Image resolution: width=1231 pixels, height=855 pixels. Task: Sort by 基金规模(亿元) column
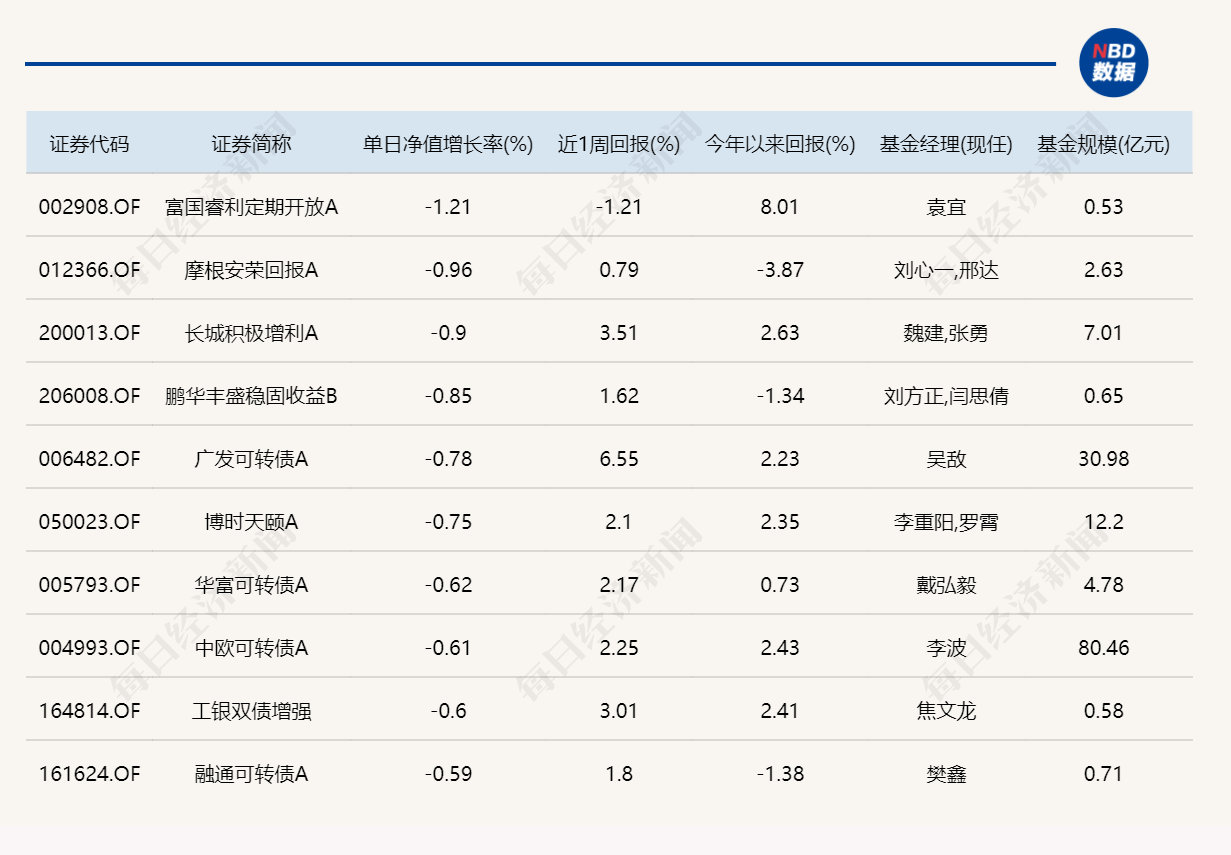(1105, 144)
